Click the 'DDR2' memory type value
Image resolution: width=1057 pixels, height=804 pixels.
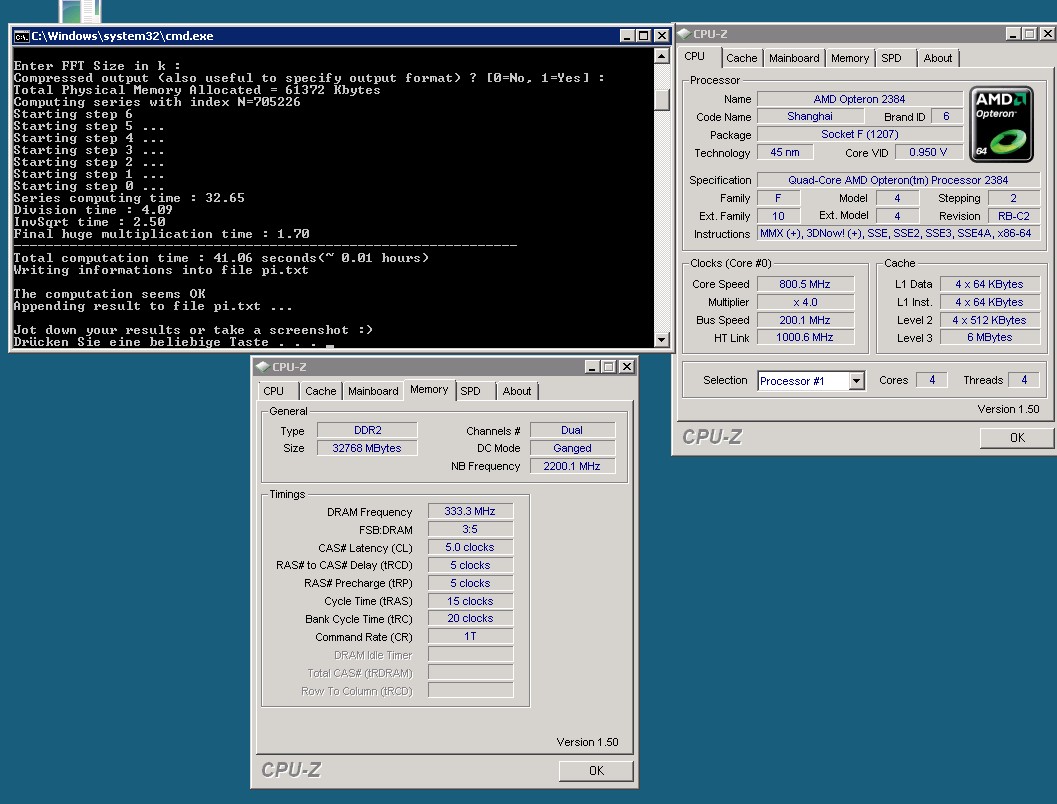pos(367,430)
